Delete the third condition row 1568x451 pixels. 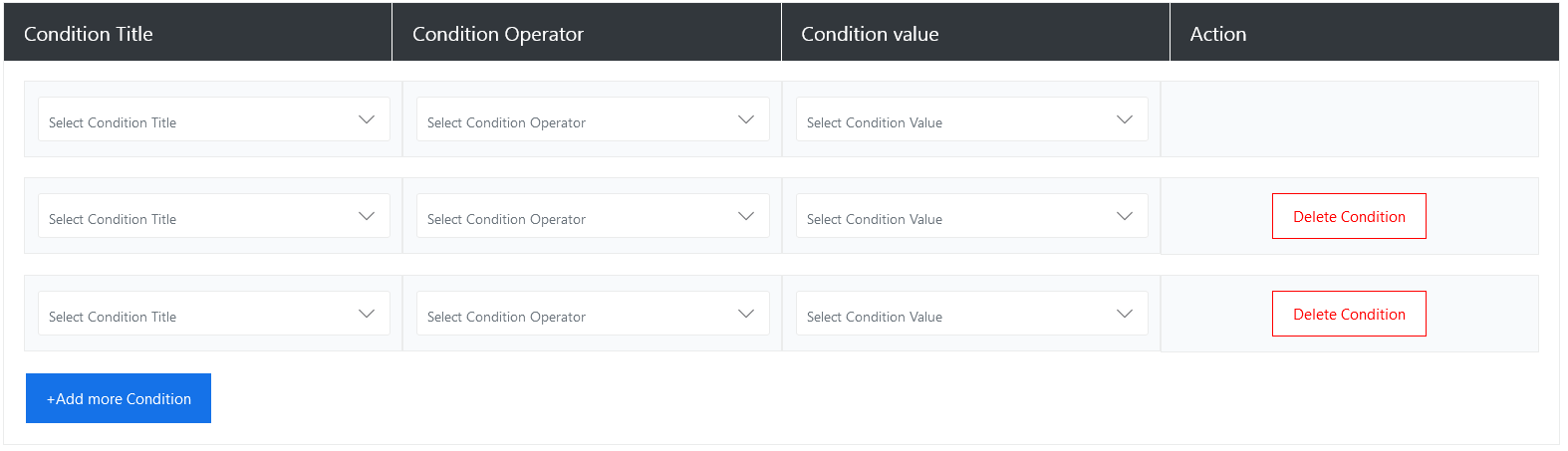(x=1349, y=314)
